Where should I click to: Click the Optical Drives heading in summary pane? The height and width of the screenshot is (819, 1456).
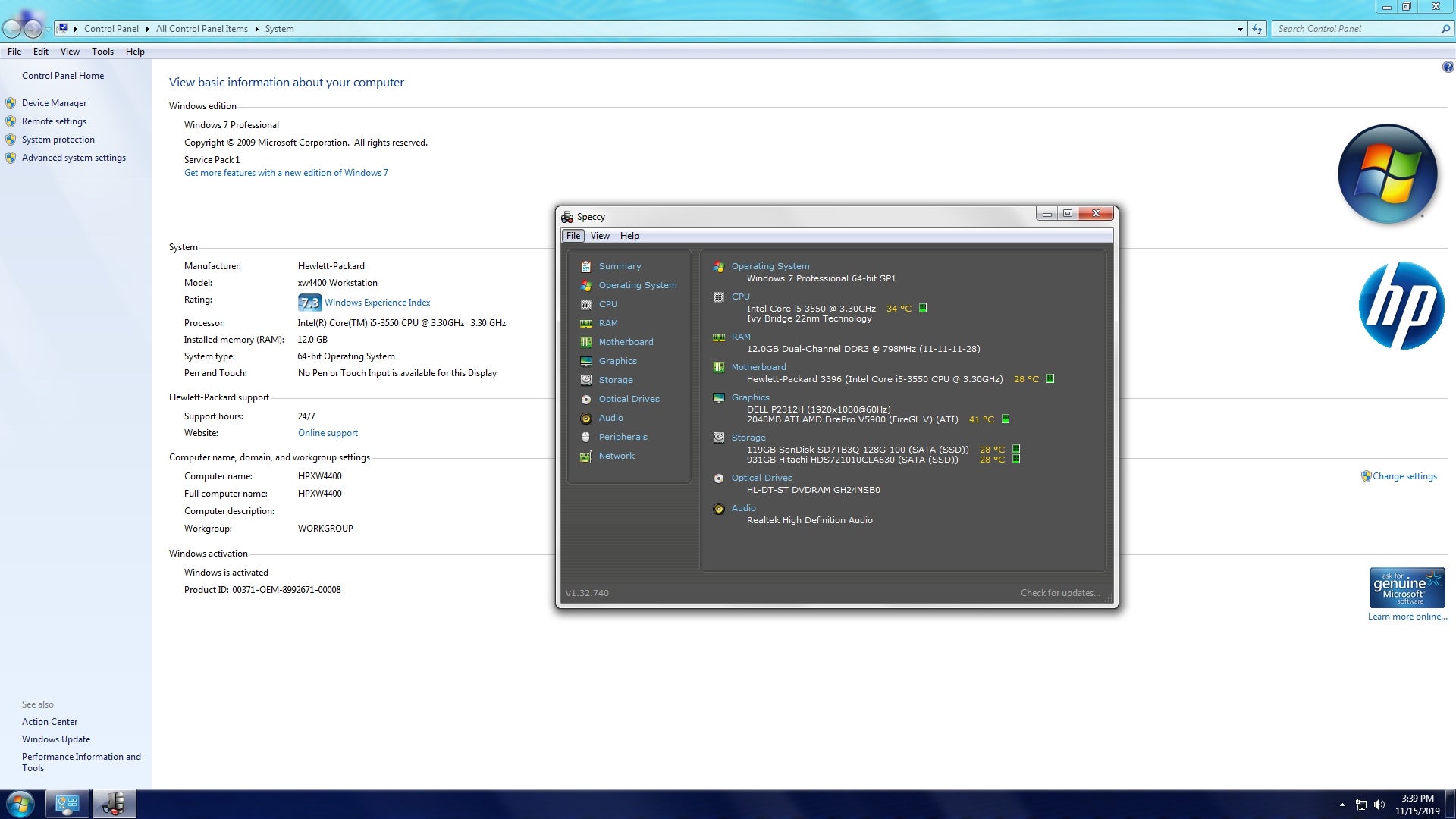coord(761,478)
